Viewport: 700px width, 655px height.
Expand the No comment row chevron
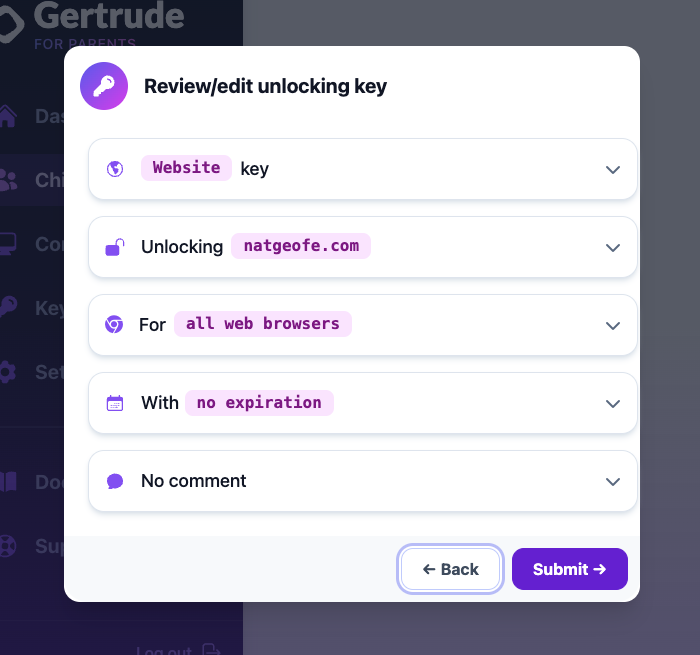coord(612,482)
